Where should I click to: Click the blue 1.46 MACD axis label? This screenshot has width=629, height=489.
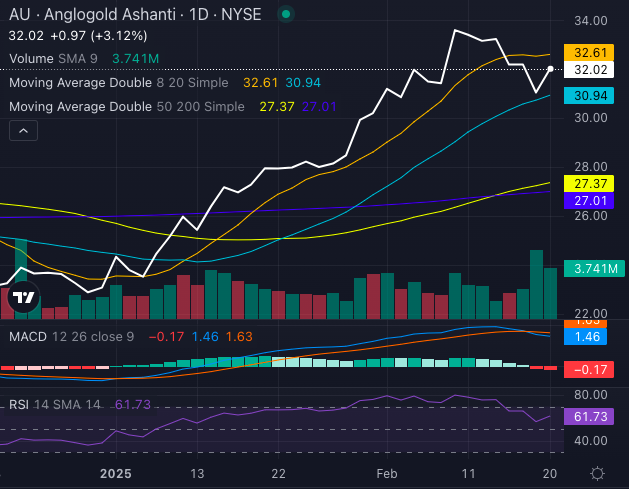(x=585, y=337)
